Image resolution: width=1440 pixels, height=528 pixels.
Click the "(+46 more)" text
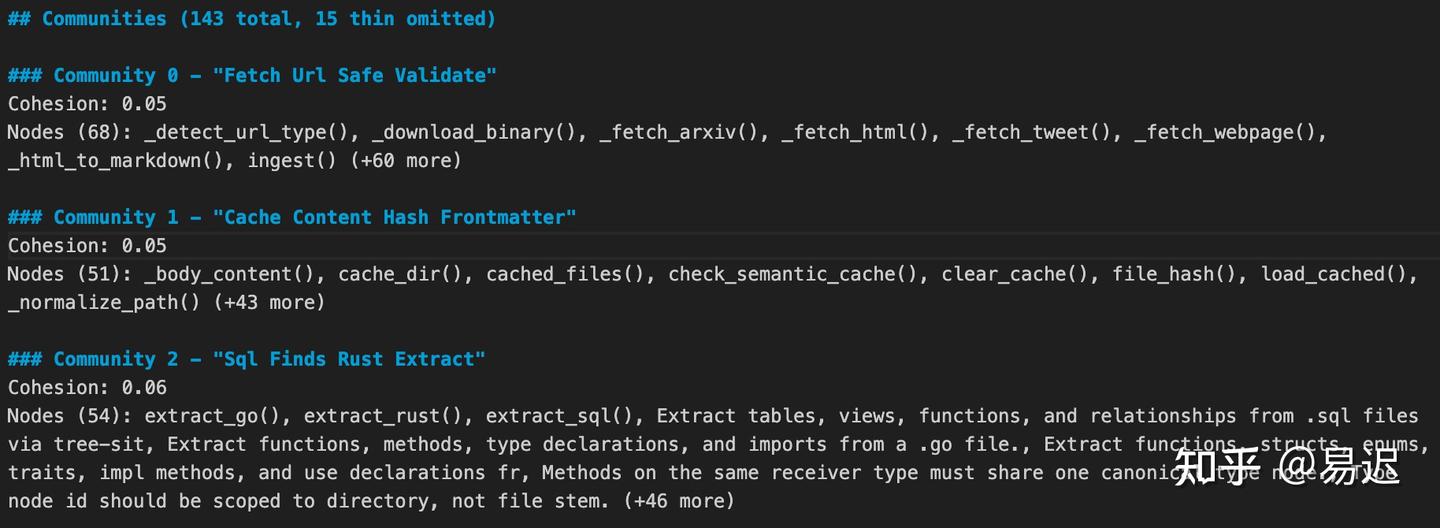678,501
